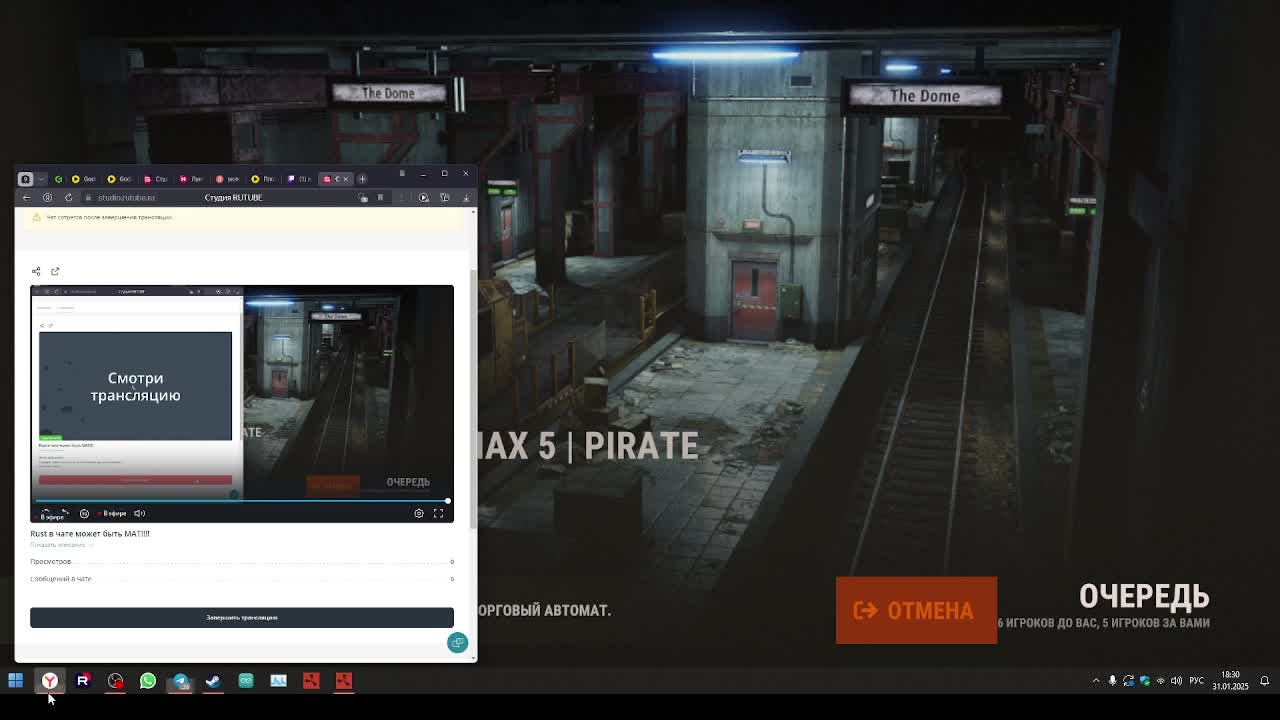Screen dimensions: 1280x720
Task: Click the teal app icon on taskbar
Action: tap(246, 681)
